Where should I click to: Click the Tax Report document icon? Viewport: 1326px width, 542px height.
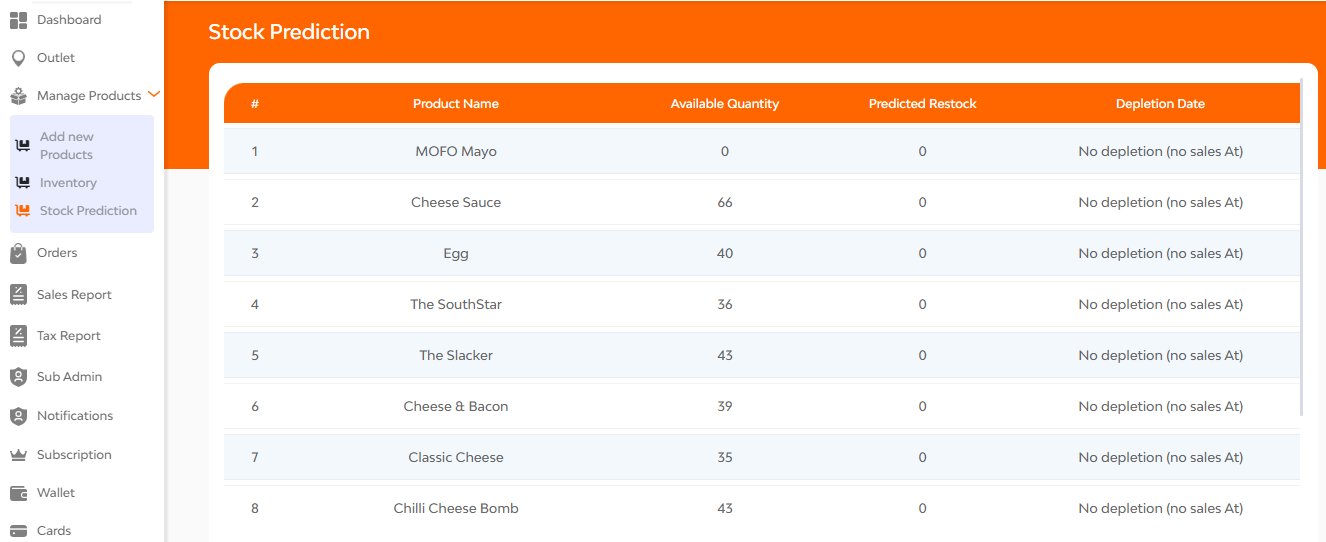[x=18, y=336]
